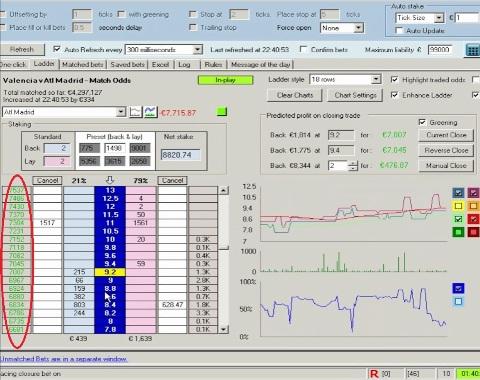The width and height of the screenshot is (480, 380).
Task: Click the Standard Back stake field
Action: (57, 148)
